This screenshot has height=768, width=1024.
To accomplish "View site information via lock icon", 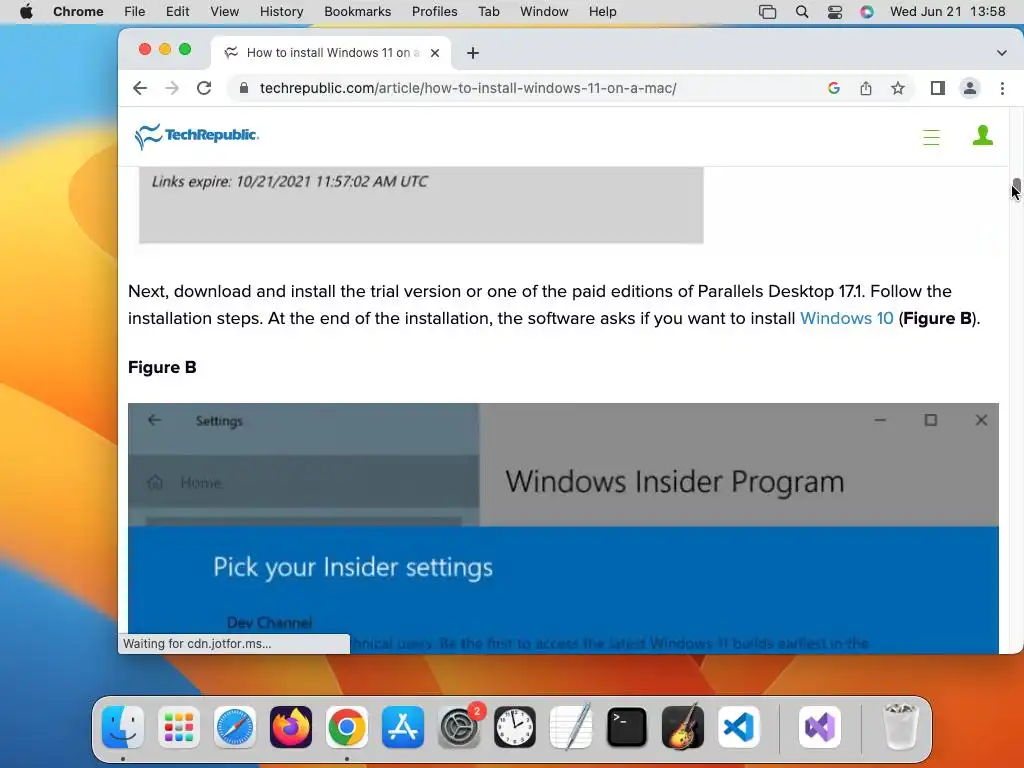I will pos(244,88).
